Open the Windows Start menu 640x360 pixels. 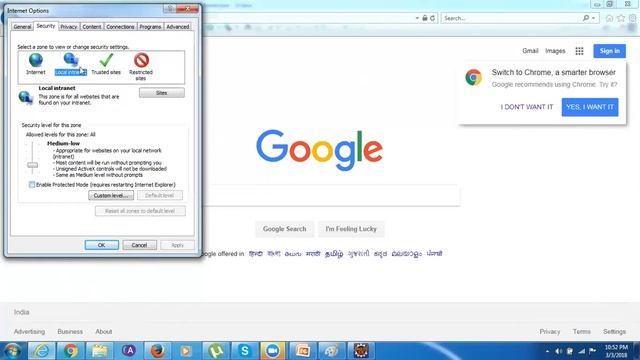pyautogui.click(x=12, y=351)
